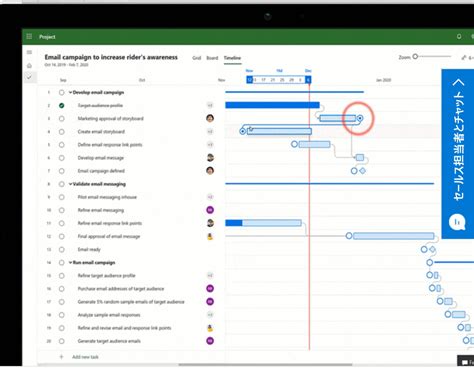The image size is (474, 369).
Task: Open Final approval of email message task
Action: pyautogui.click(x=109, y=236)
